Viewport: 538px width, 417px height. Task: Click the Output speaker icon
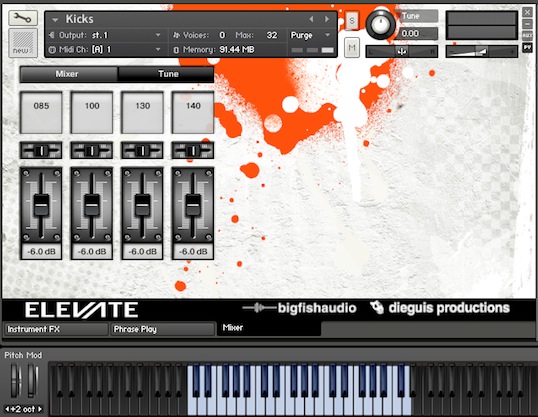(52, 35)
